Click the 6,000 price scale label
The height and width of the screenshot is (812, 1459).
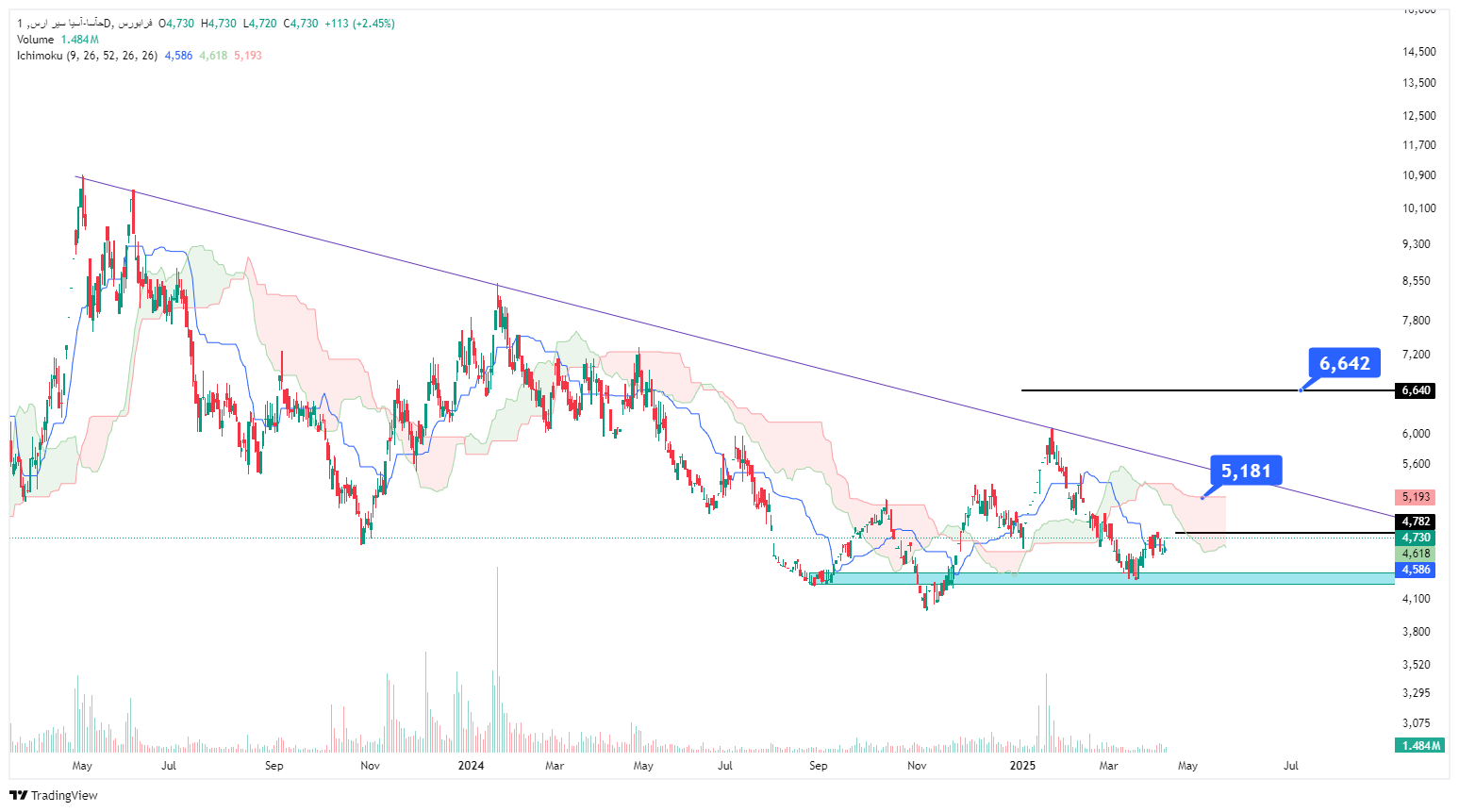(1417, 434)
